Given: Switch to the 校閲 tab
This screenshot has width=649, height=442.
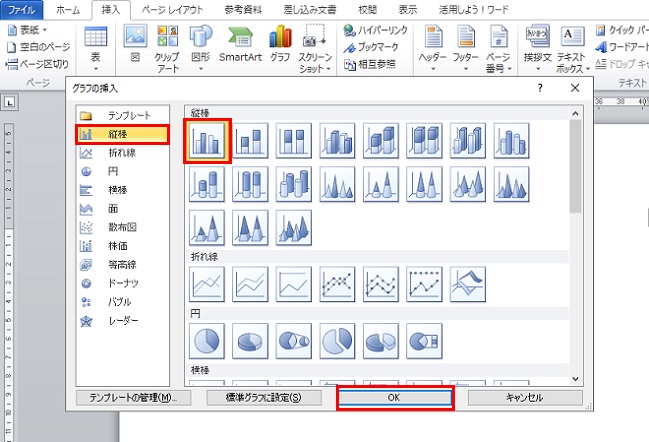Looking at the screenshot, I should 367,10.
